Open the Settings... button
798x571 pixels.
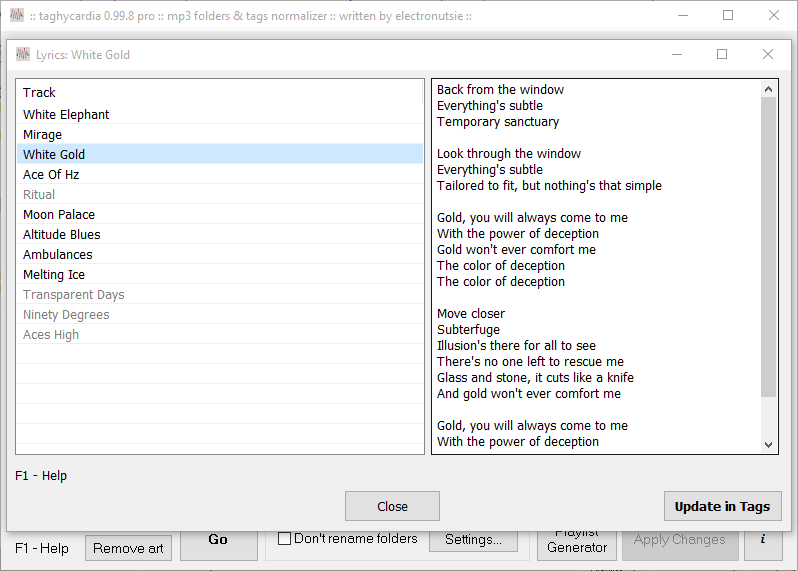click(473, 540)
